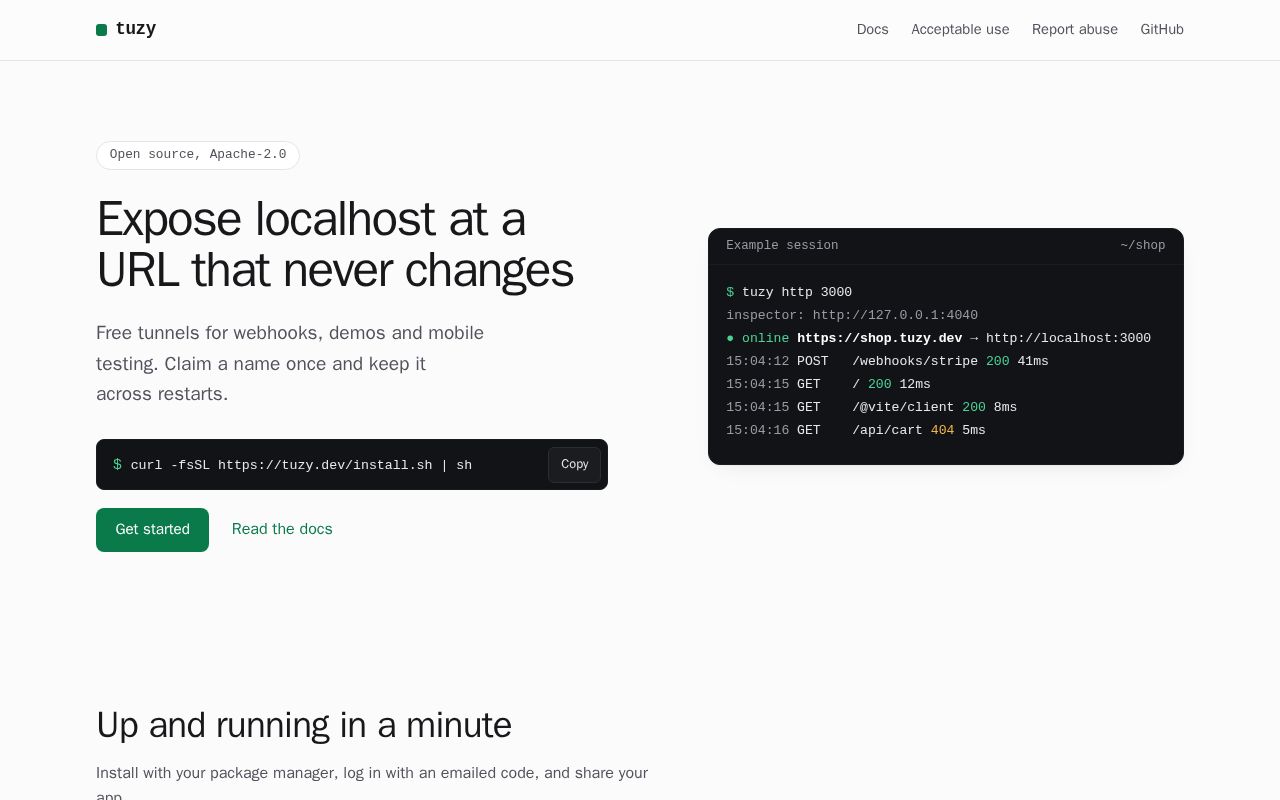The image size is (1280, 800).
Task: Click the "15:04:12" timestamp
Action: pos(757,361)
